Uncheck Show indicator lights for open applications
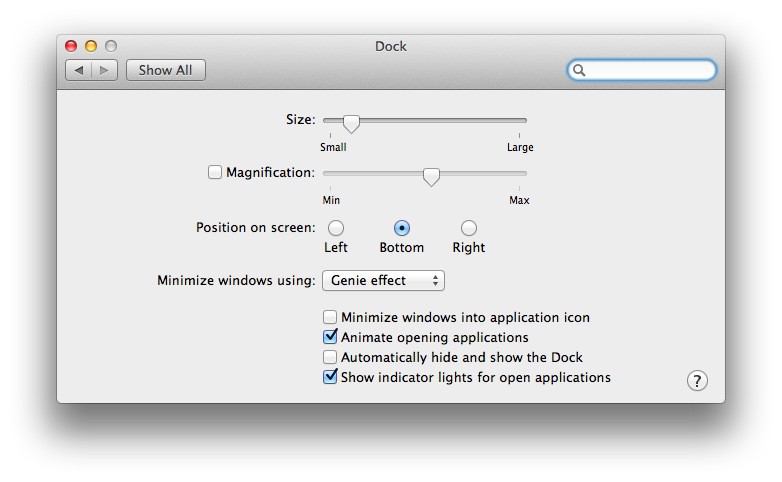The image size is (782, 482). pos(330,377)
